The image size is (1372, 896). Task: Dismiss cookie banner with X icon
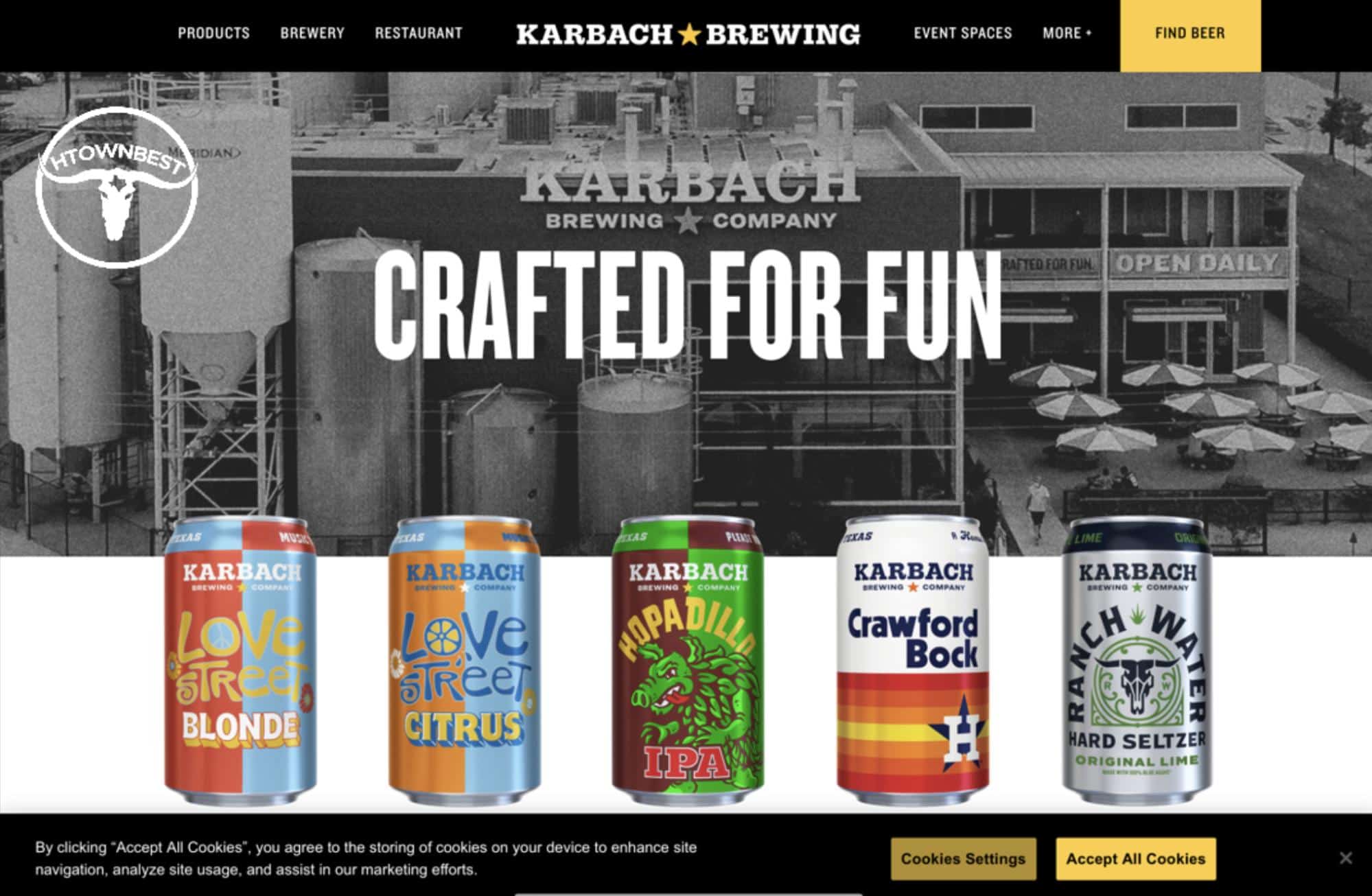1345,858
